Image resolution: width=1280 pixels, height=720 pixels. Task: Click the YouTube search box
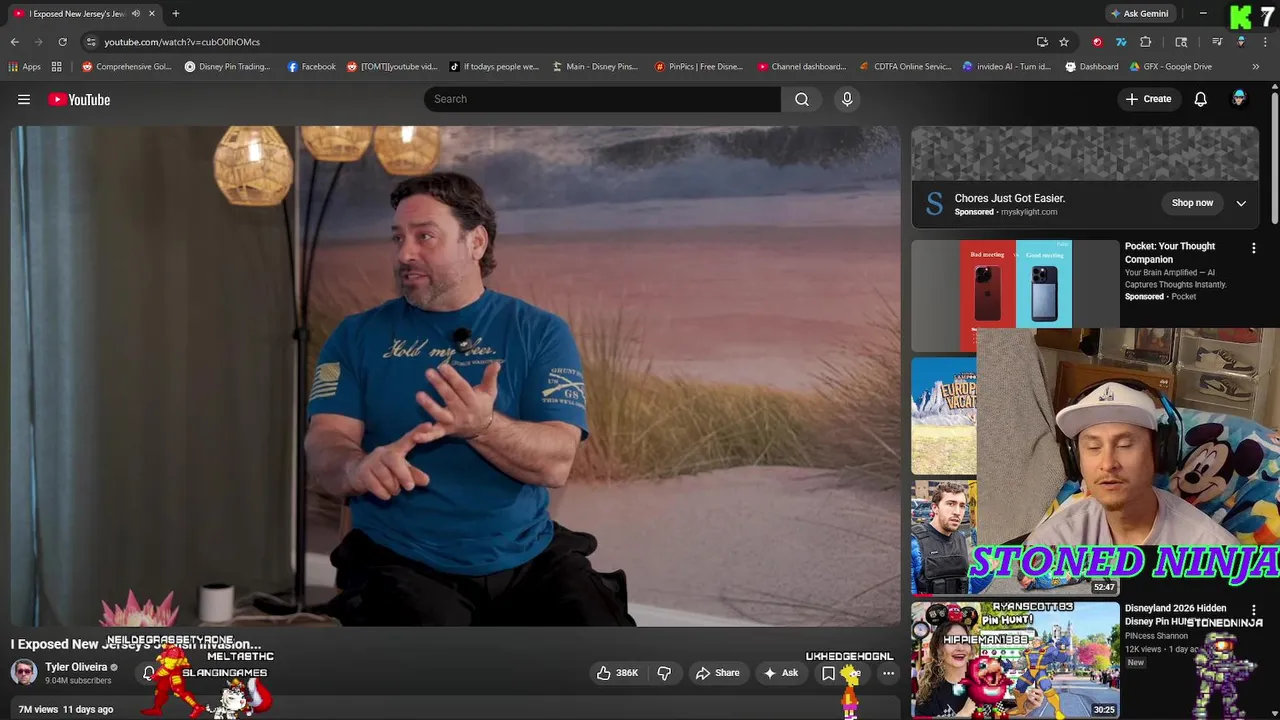602,99
